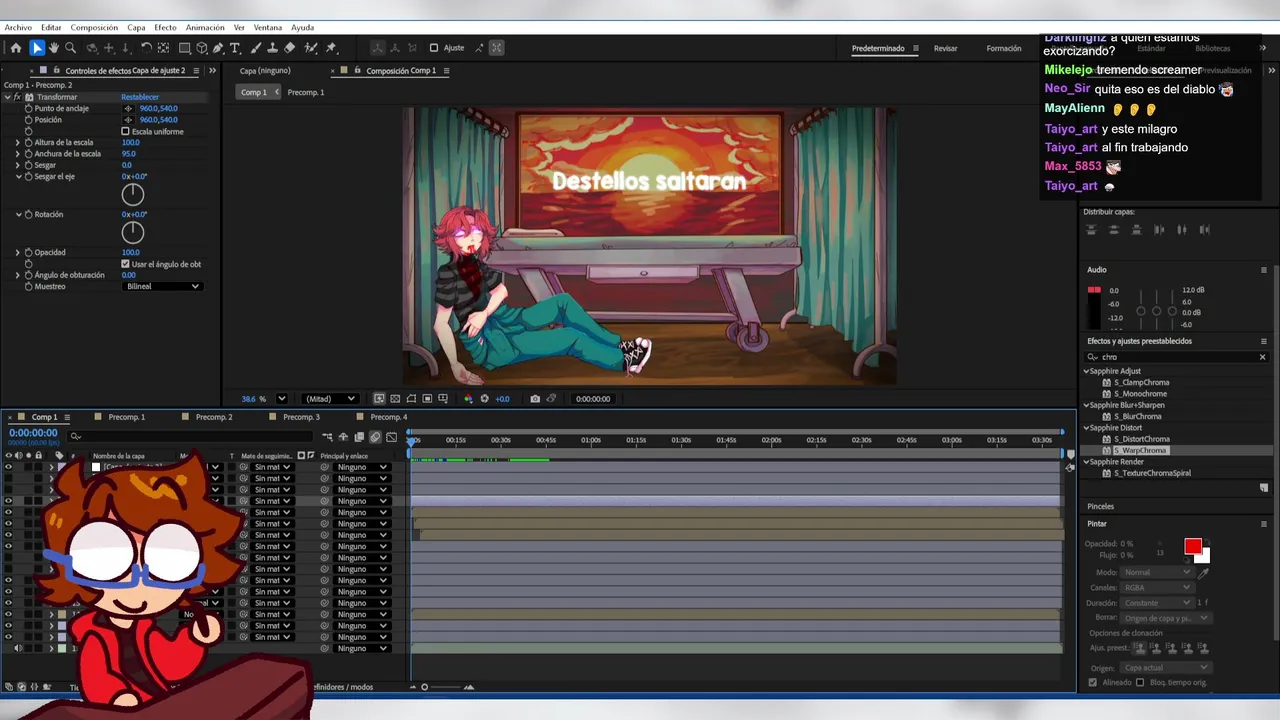Image resolution: width=1280 pixels, height=720 pixels.
Task: Collapse the Sapphire Adjust category
Action: 1087,371
